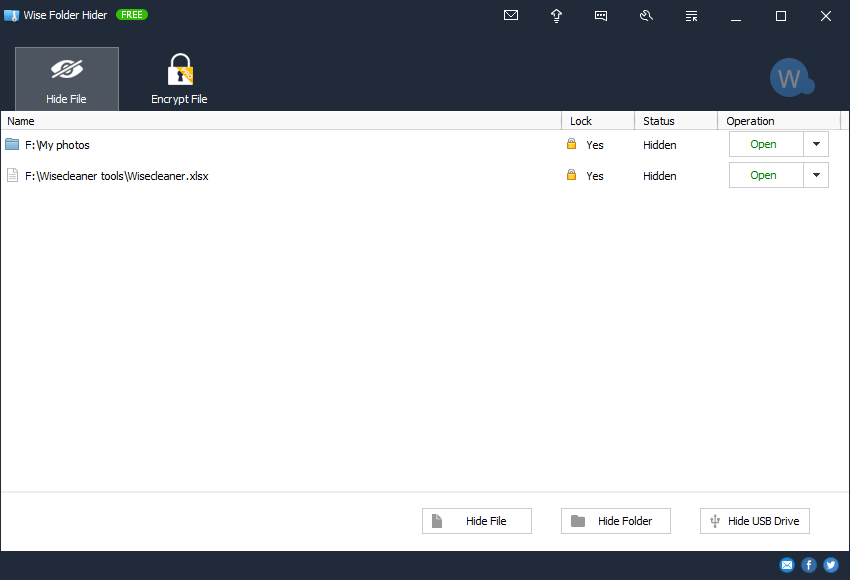Open the feedback chat icon in title bar
The width and height of the screenshot is (850, 580).
601,16
